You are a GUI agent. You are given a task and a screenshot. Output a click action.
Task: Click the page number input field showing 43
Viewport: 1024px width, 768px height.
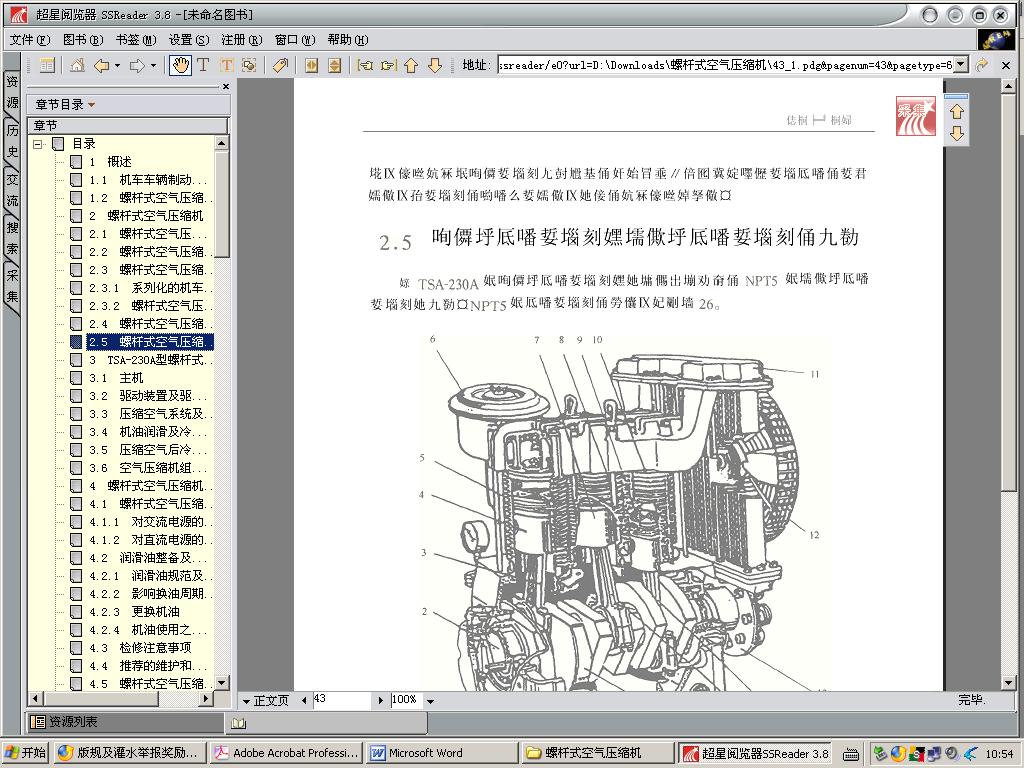(x=342, y=700)
